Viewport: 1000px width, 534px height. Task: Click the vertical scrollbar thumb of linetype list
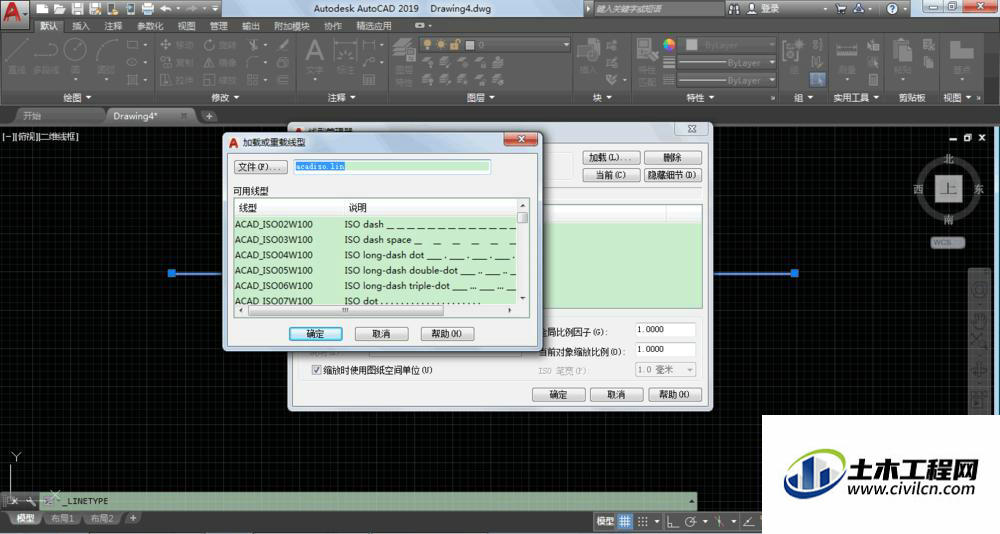tap(522, 218)
